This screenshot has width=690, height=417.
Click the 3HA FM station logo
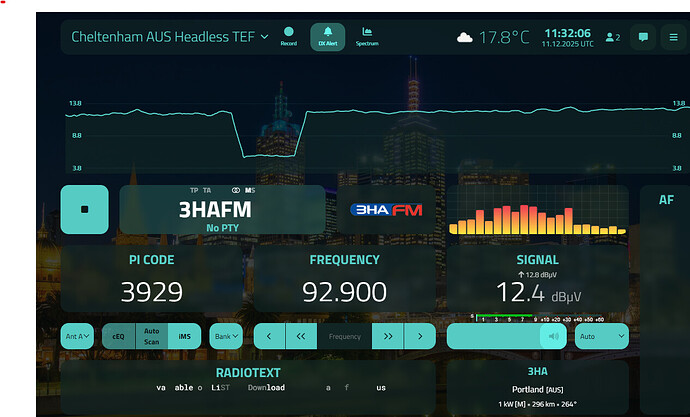[386, 210]
